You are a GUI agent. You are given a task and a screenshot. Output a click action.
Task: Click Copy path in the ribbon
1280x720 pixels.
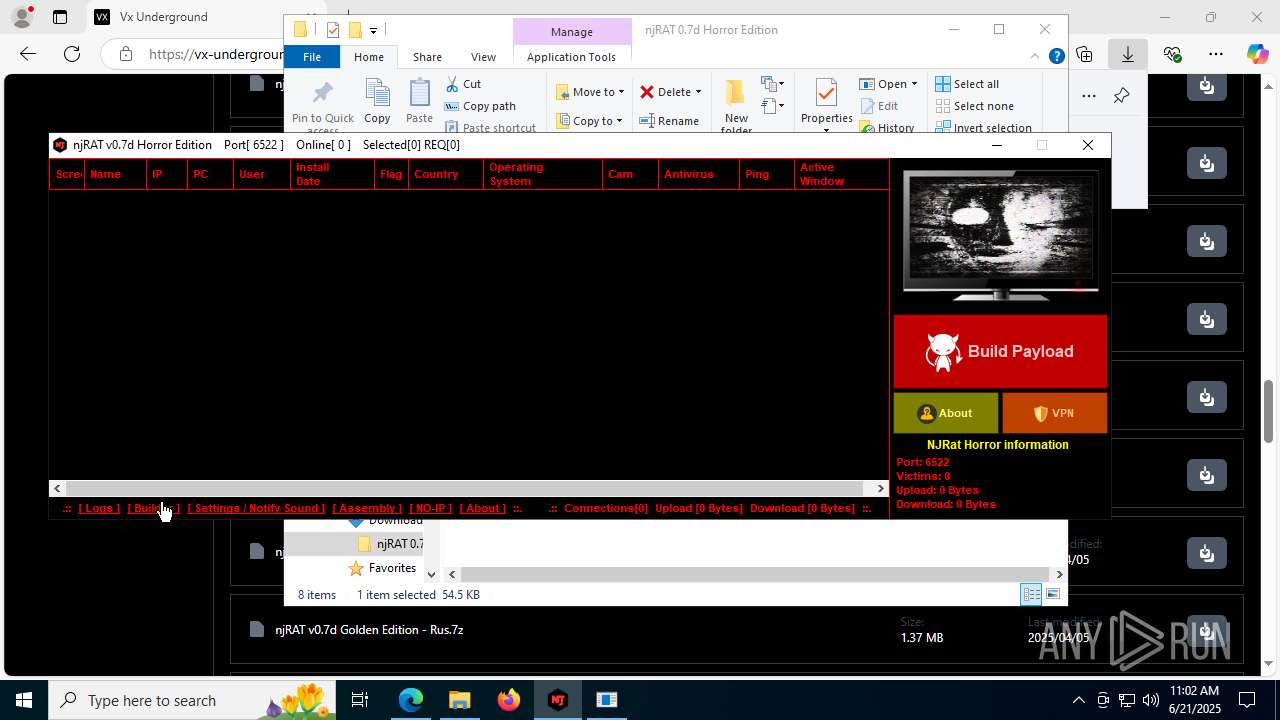(x=480, y=106)
